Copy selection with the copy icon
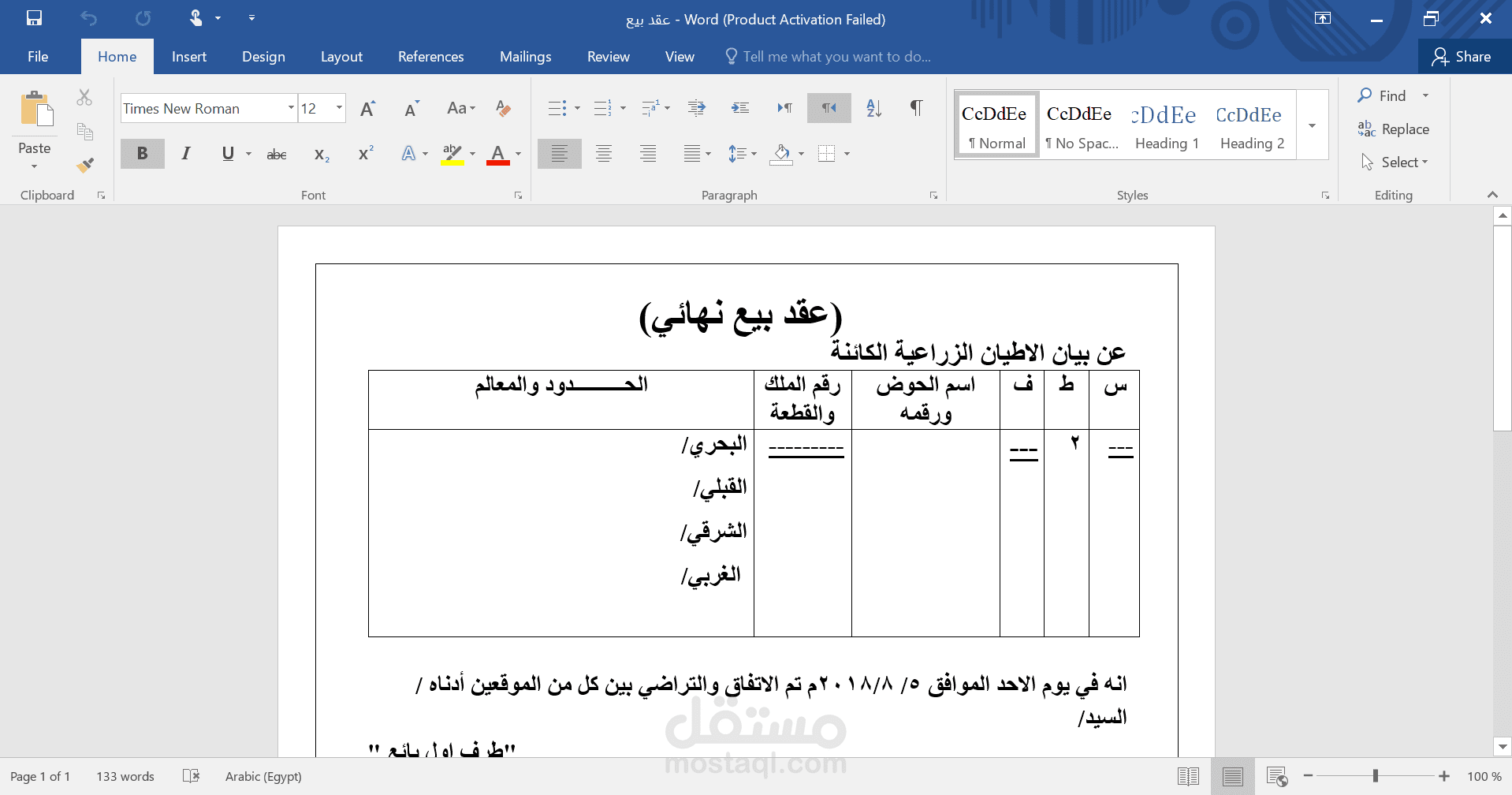 click(84, 131)
